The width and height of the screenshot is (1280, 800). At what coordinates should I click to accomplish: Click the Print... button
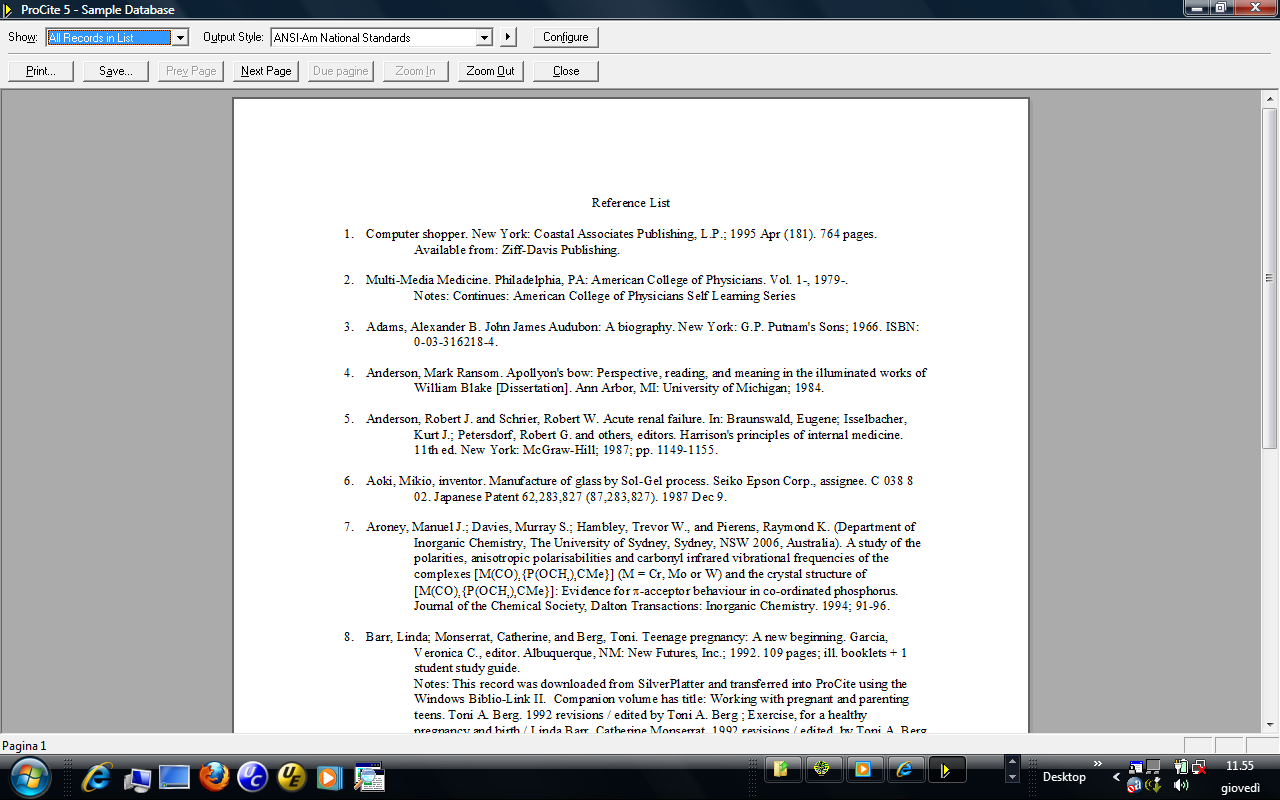(x=40, y=71)
